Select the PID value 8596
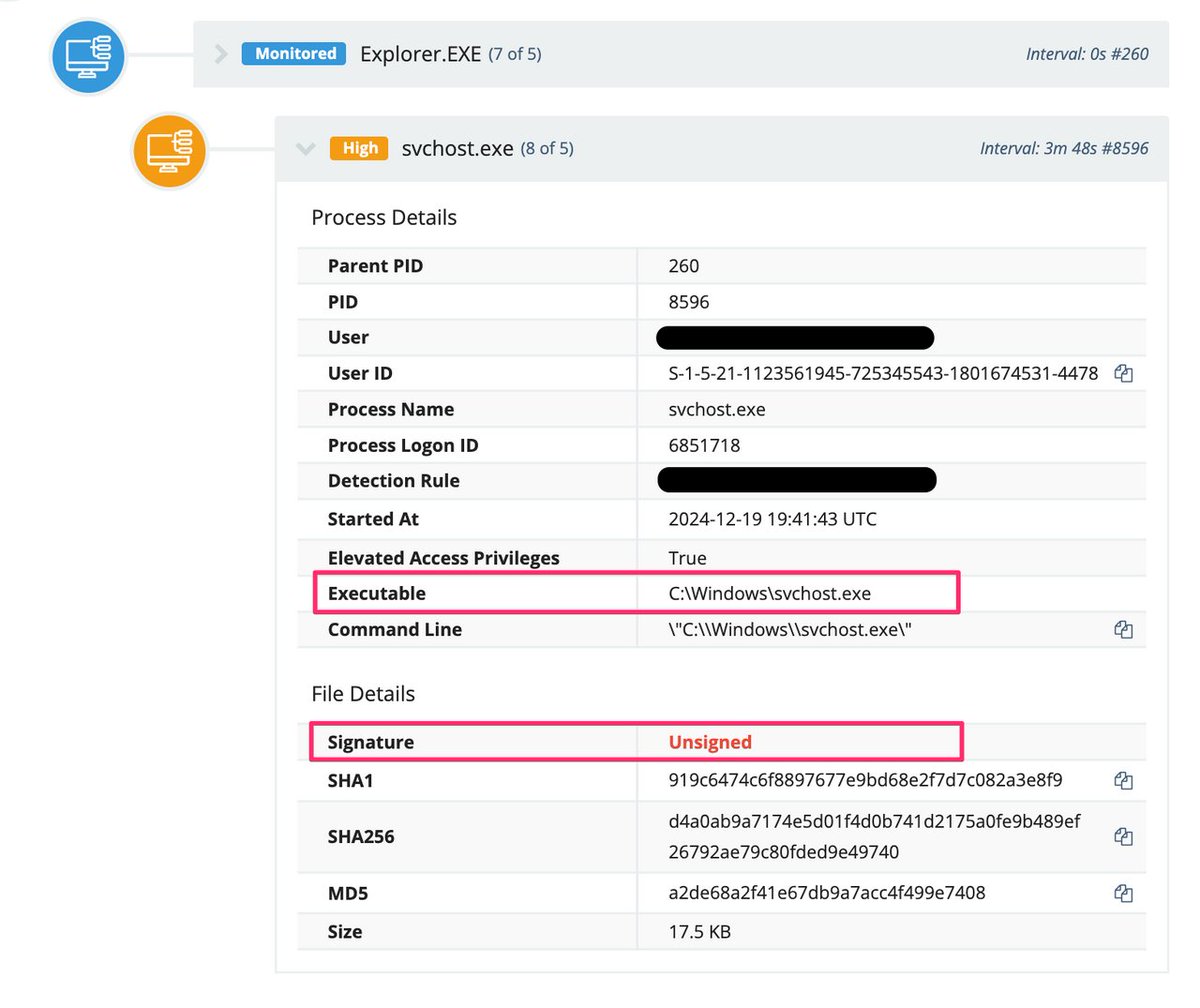Screen dimensions: 1200x1008 689,302
